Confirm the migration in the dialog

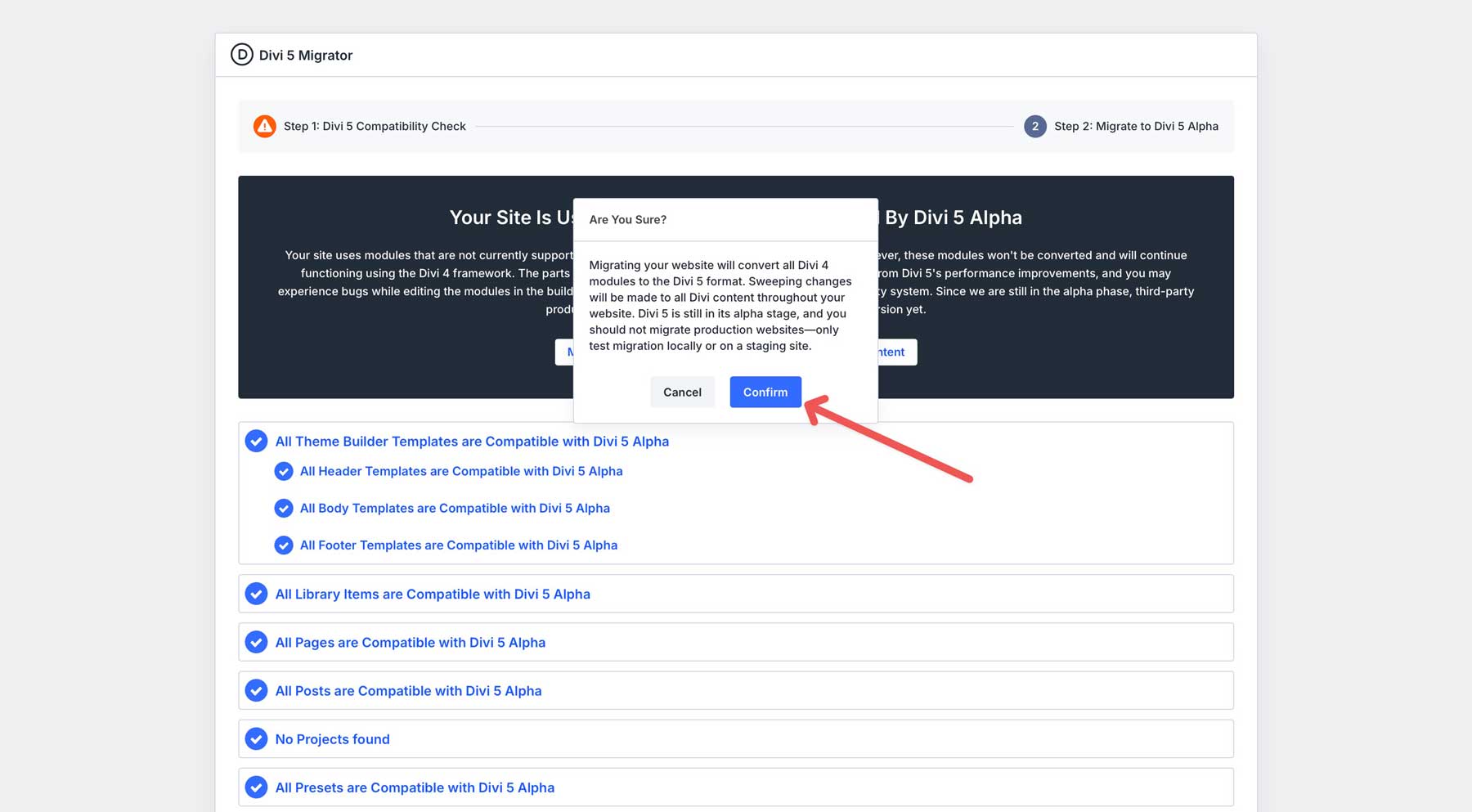[x=765, y=392]
